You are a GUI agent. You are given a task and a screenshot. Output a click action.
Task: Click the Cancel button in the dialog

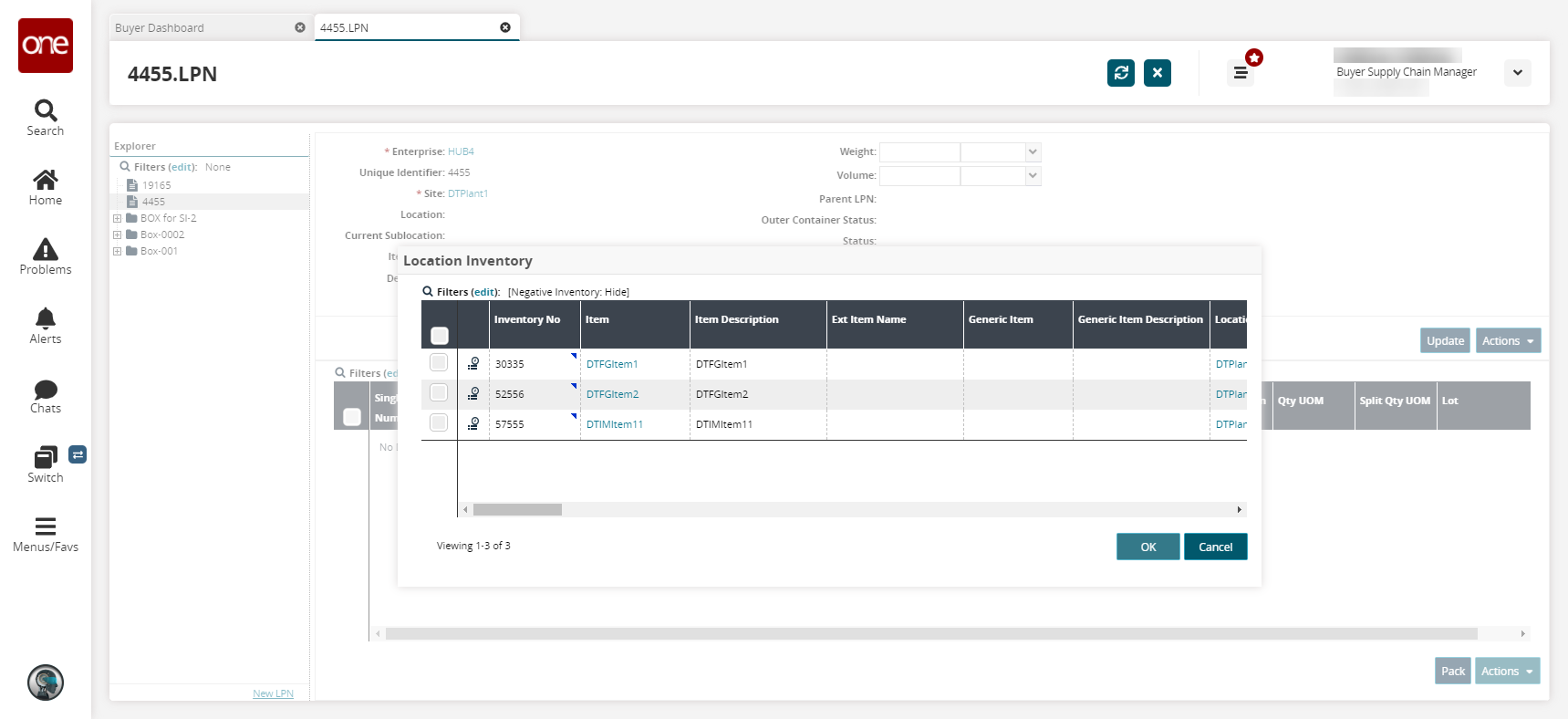(1215, 547)
